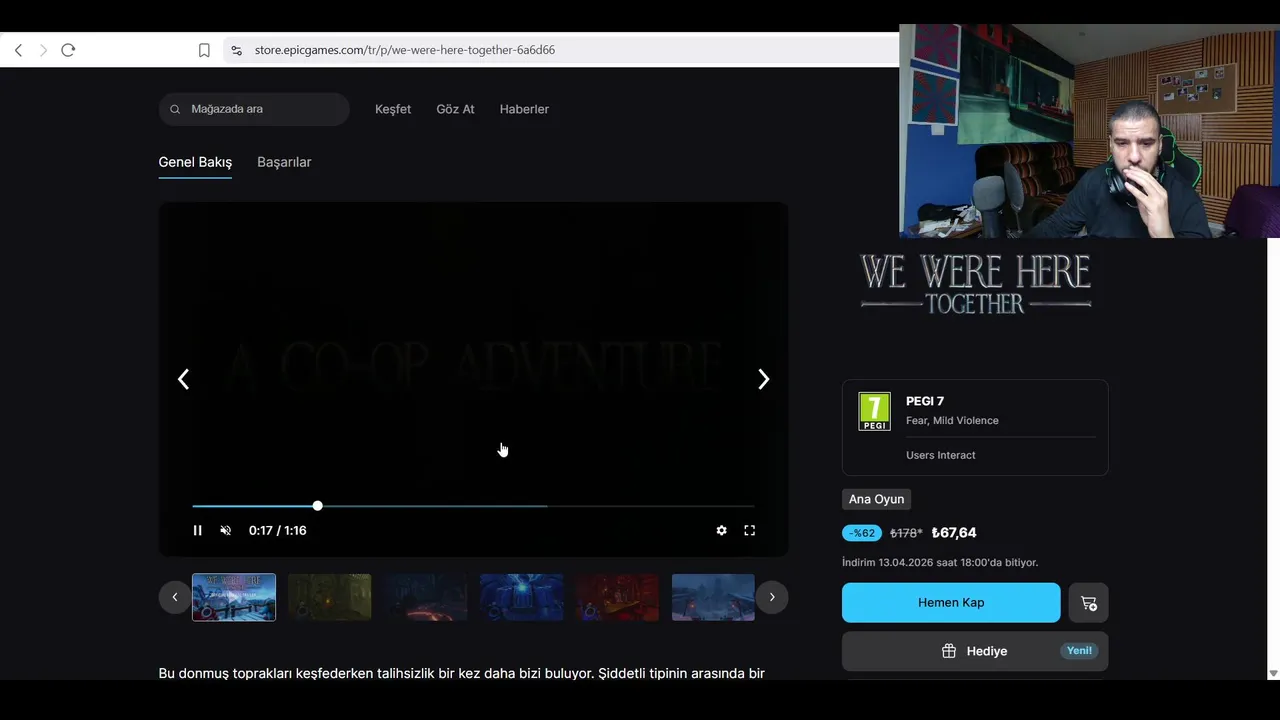Click the ₺67,64 price text
This screenshot has height=720, width=1280.
[x=954, y=533]
